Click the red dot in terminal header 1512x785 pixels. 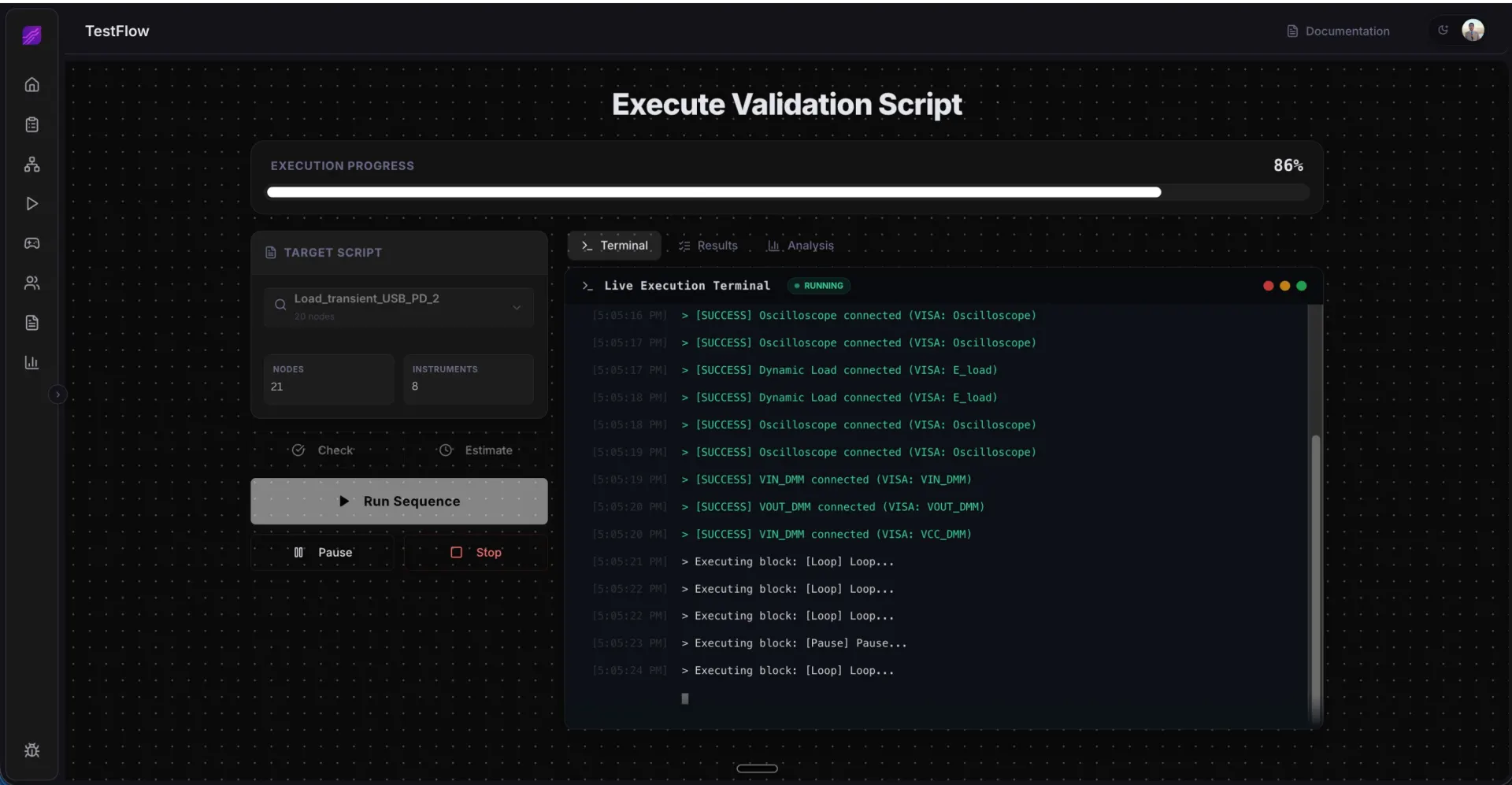(1268, 286)
